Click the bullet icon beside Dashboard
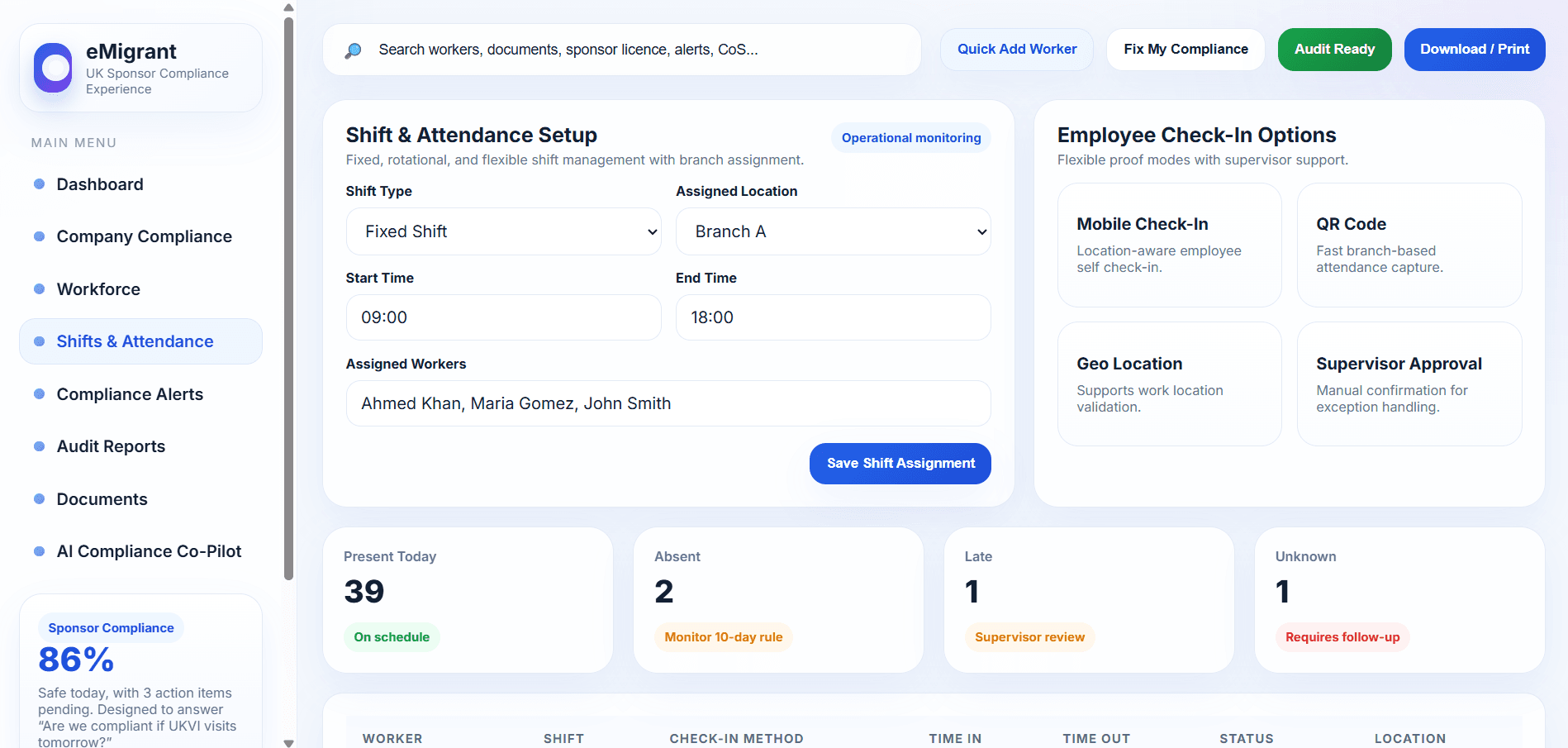This screenshot has width=1568, height=748. click(x=38, y=183)
